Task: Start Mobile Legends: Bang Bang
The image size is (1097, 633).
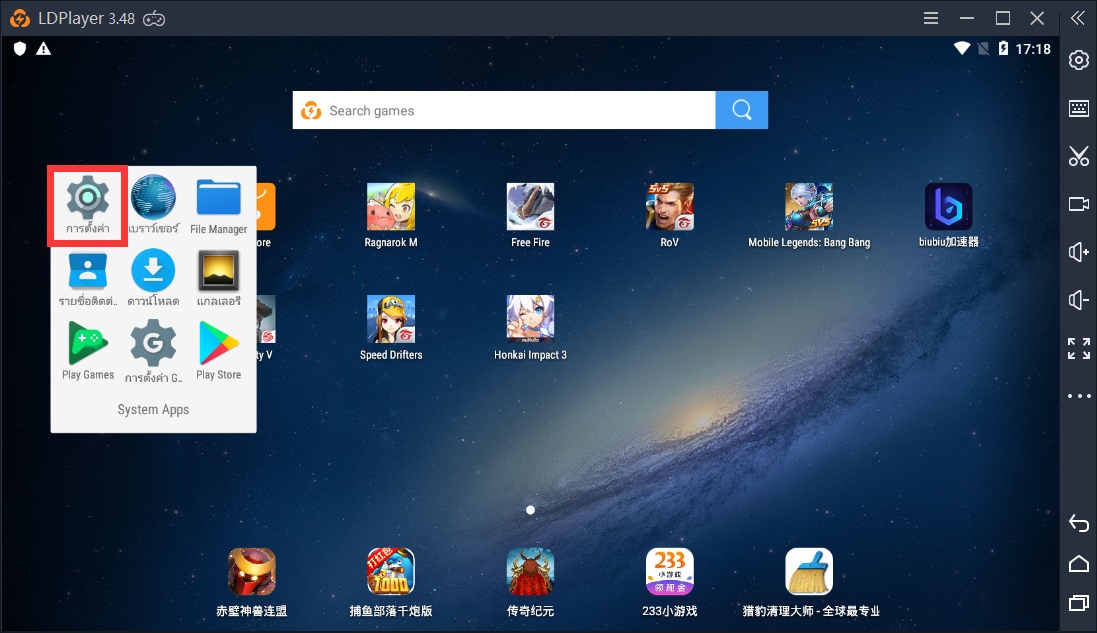Action: click(808, 205)
